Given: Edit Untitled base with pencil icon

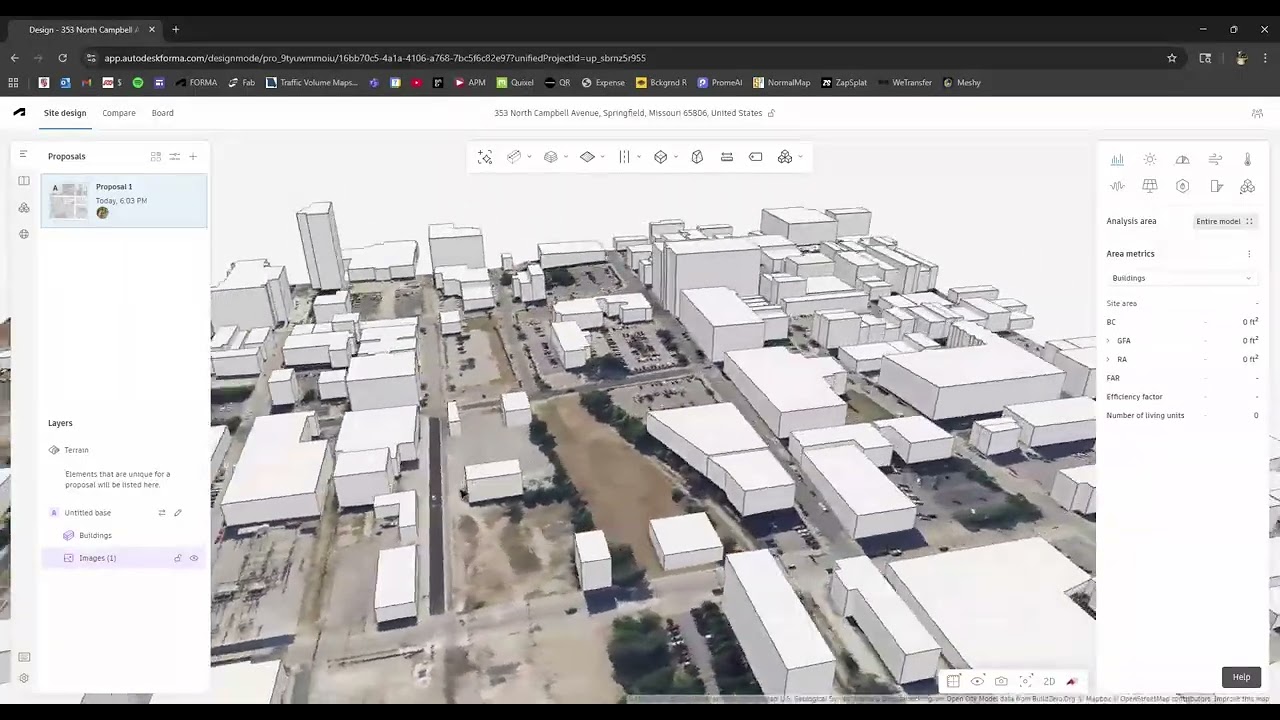Looking at the screenshot, I should 178,513.
